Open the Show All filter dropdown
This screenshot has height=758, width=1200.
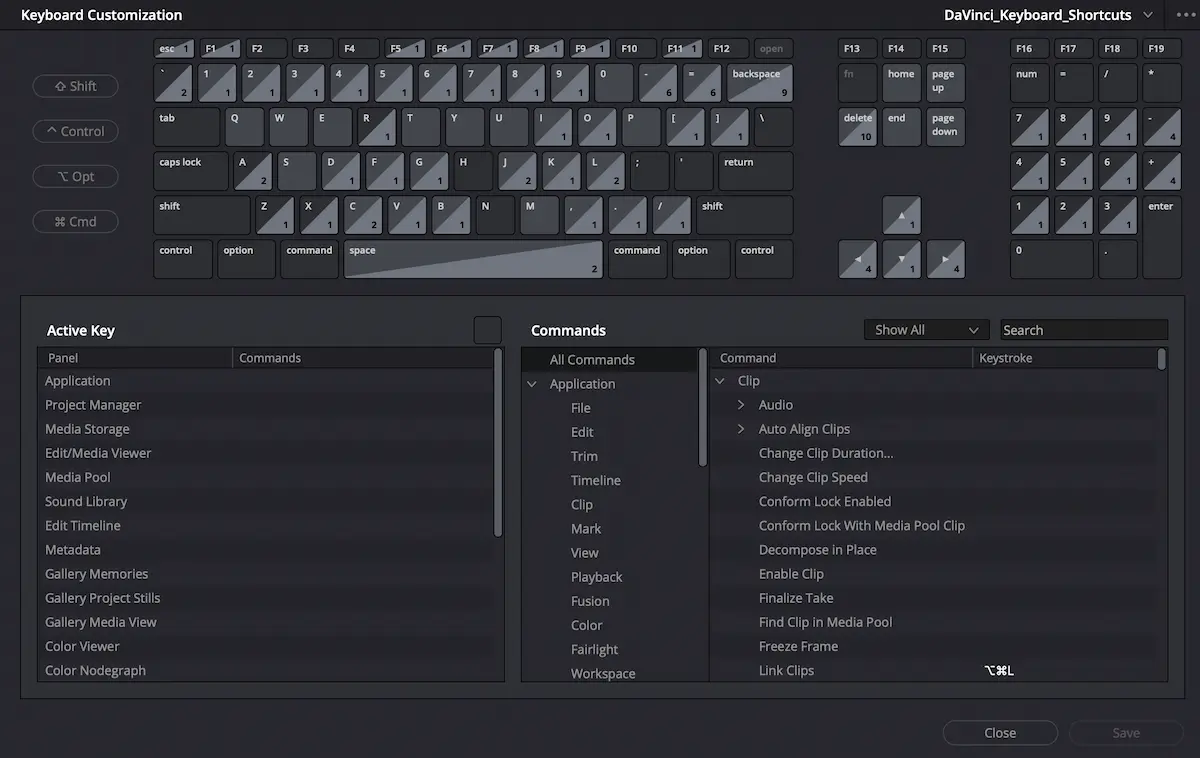click(x=926, y=329)
